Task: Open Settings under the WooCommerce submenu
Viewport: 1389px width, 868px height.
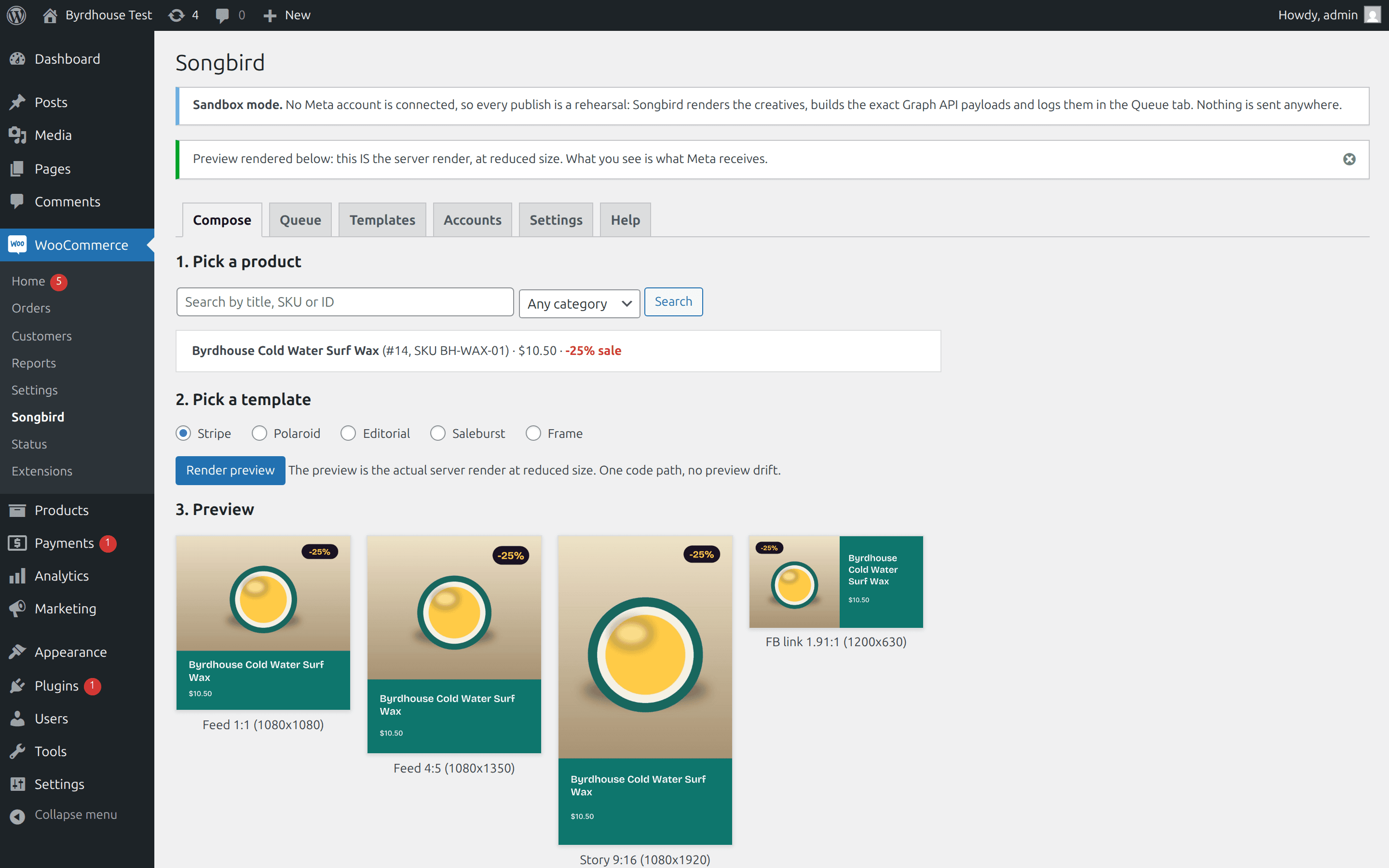Action: tap(34, 390)
